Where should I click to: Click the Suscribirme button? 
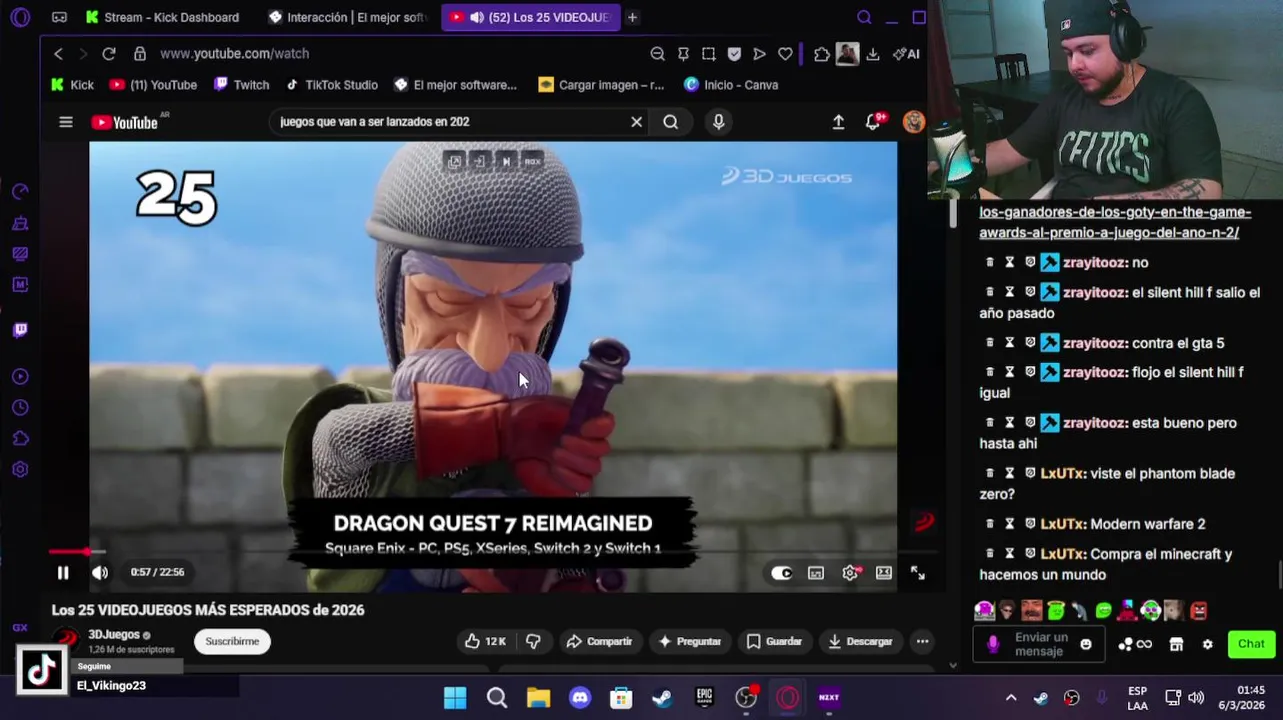232,641
